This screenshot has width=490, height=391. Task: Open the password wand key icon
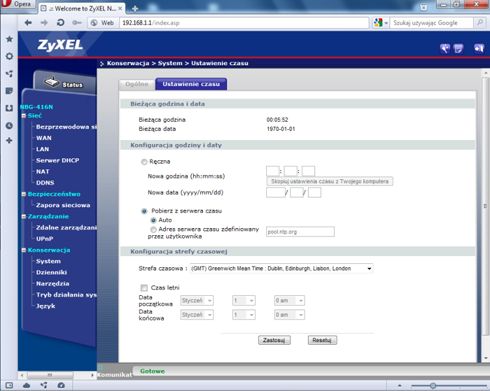coord(77,23)
